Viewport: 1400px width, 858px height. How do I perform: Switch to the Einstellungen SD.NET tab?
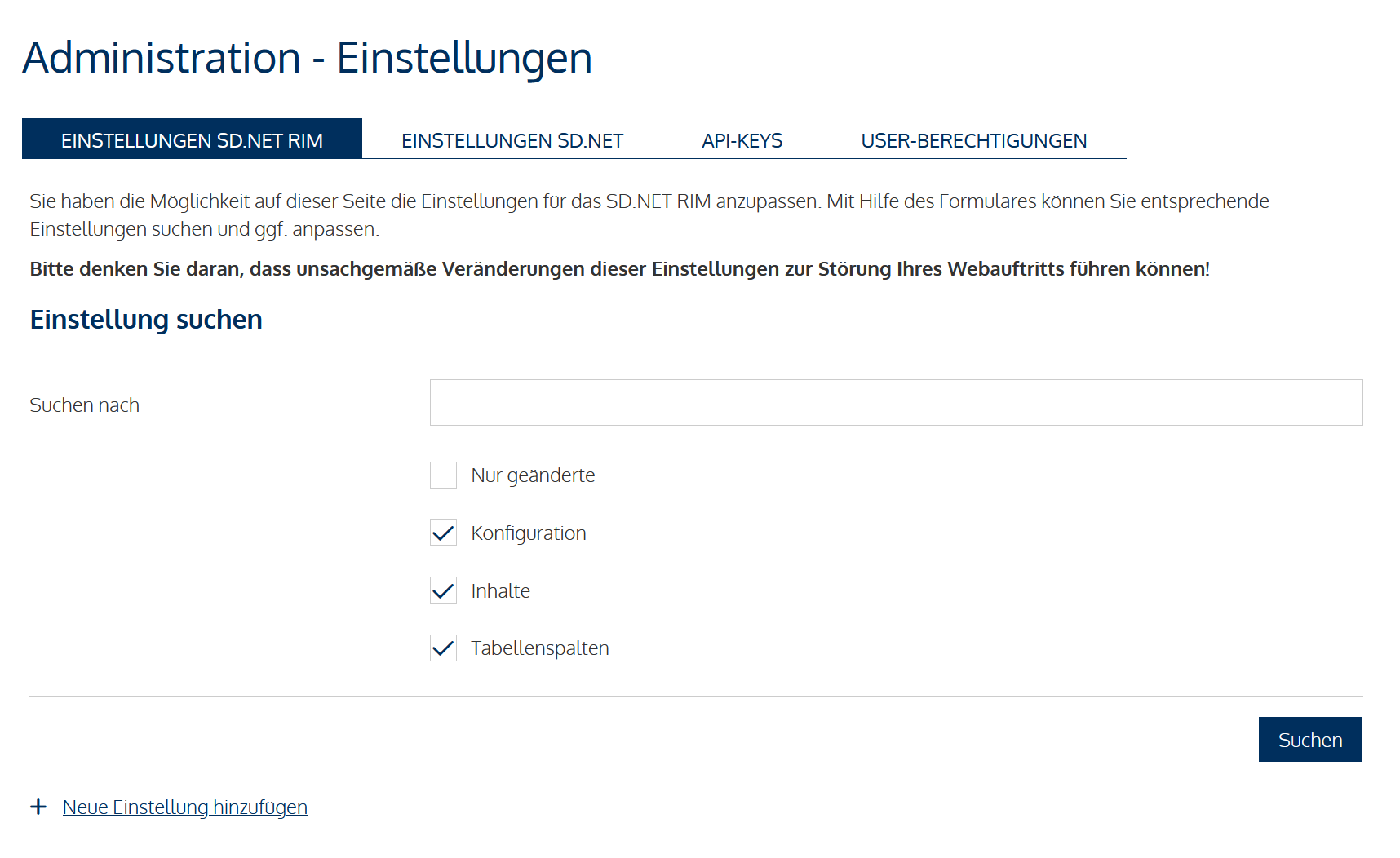[512, 140]
